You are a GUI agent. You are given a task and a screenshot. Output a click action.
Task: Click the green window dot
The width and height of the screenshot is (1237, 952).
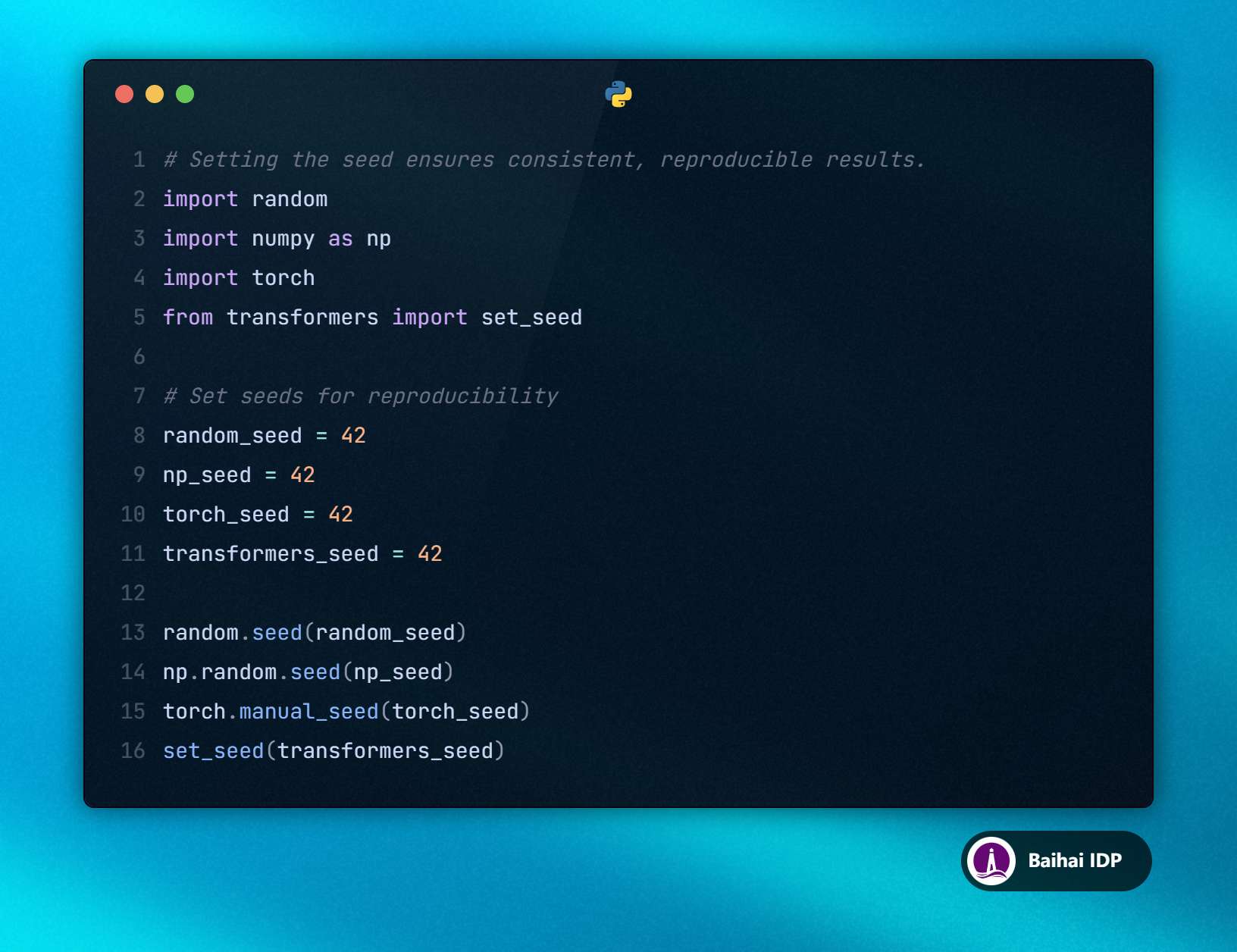click(185, 94)
